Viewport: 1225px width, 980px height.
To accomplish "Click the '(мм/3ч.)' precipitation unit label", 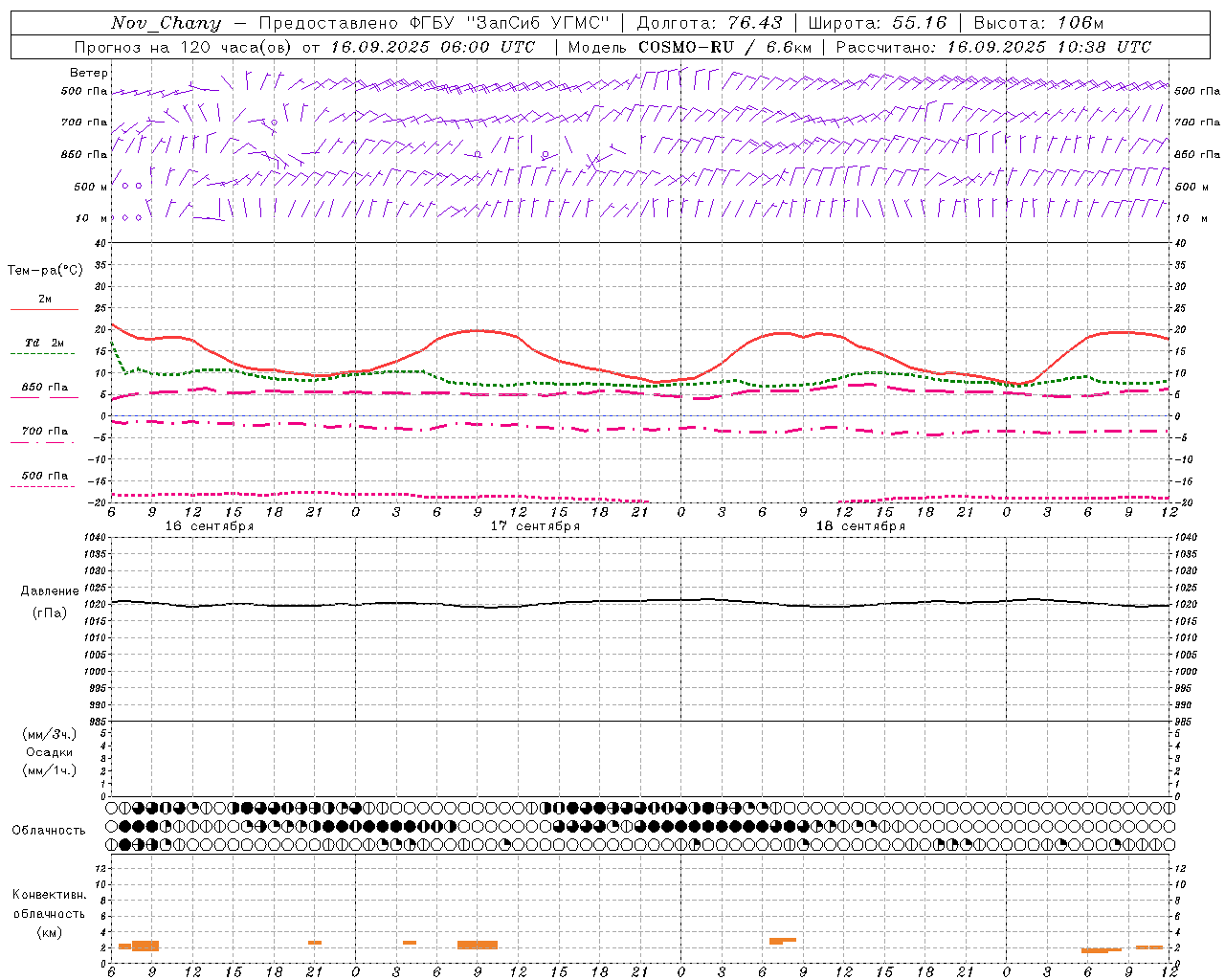I will coord(50,734).
